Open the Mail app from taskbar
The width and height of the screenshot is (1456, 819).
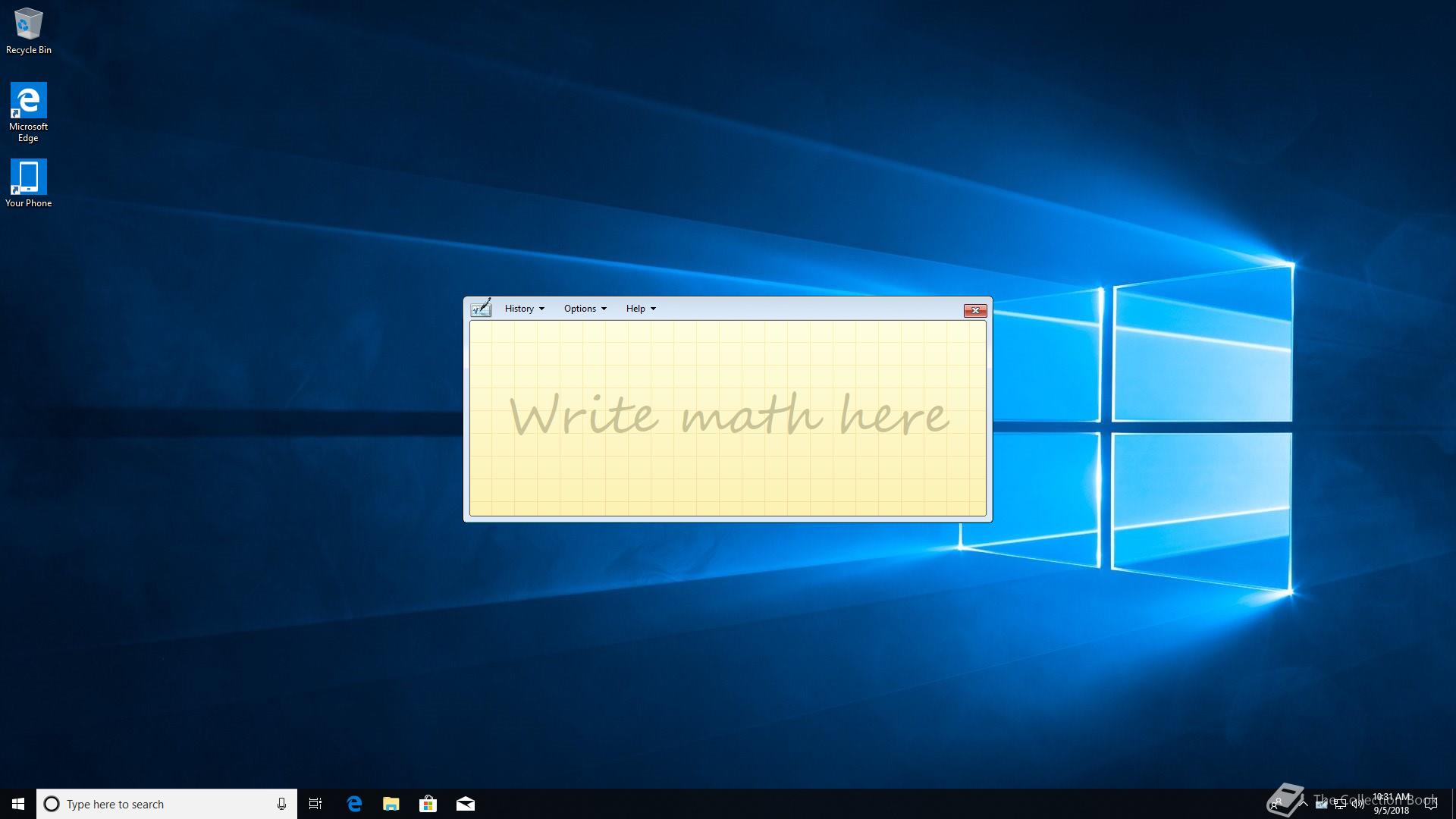coord(466,804)
